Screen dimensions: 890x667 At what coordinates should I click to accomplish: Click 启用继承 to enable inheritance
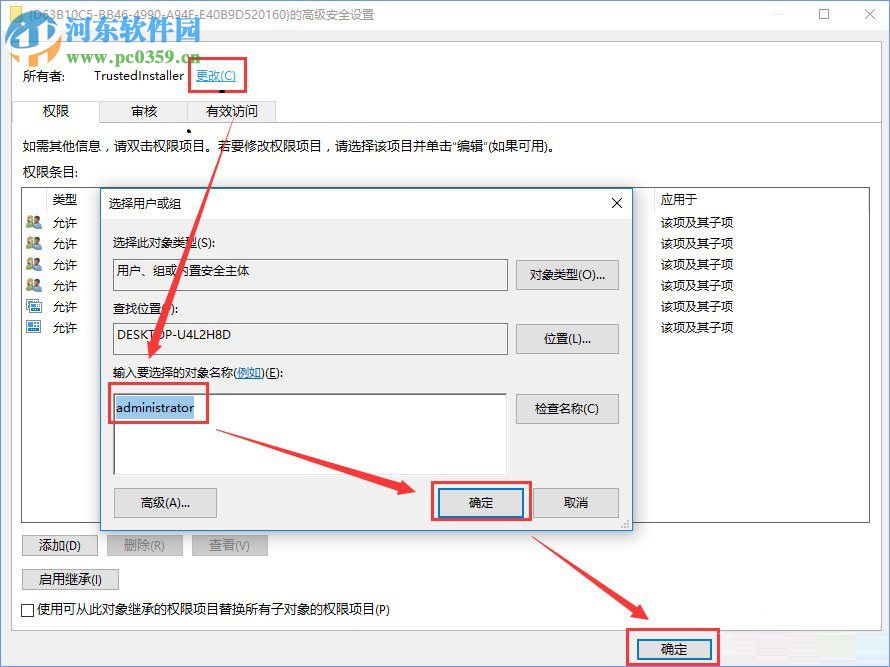point(70,579)
